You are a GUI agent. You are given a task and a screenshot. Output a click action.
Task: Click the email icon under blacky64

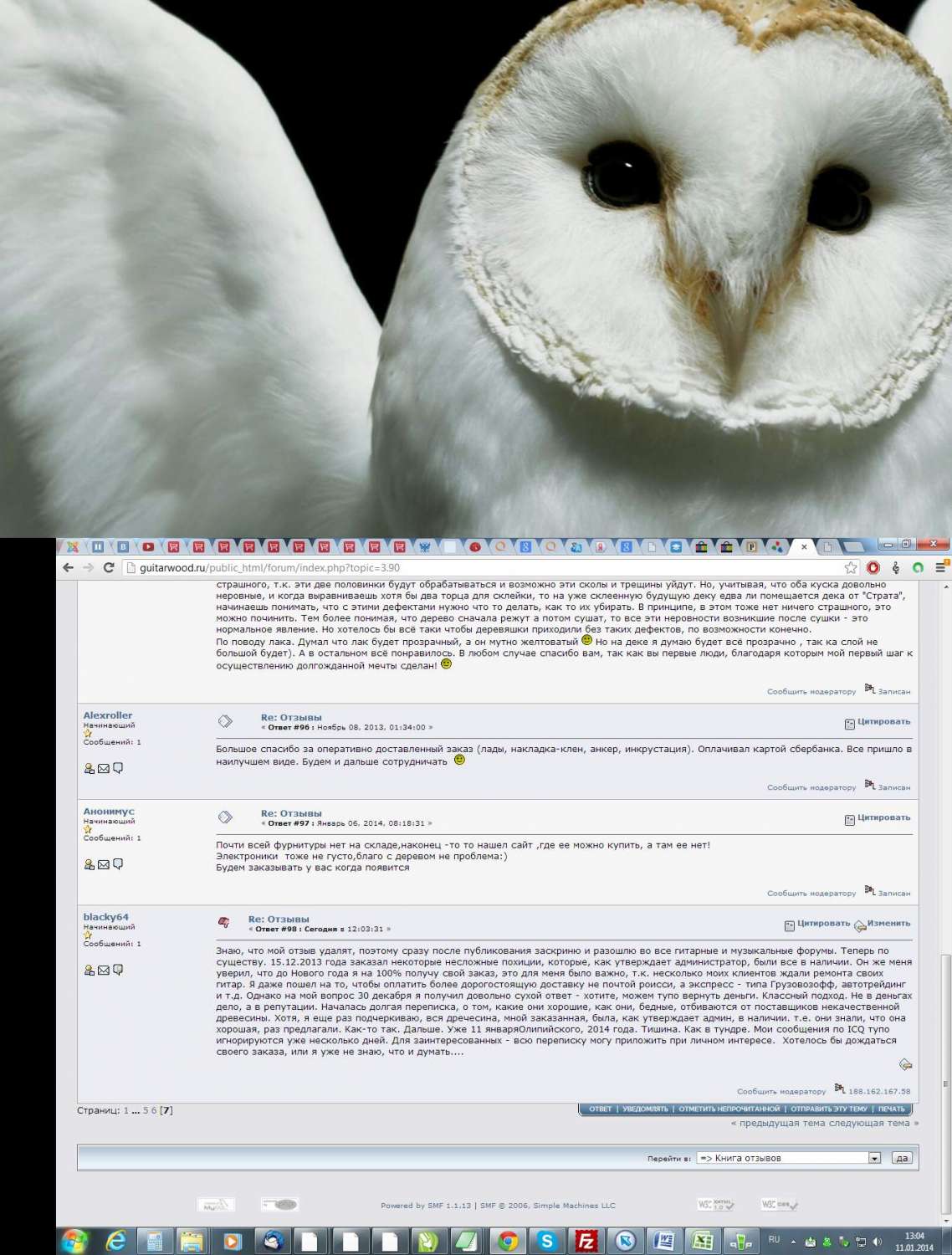coord(104,971)
